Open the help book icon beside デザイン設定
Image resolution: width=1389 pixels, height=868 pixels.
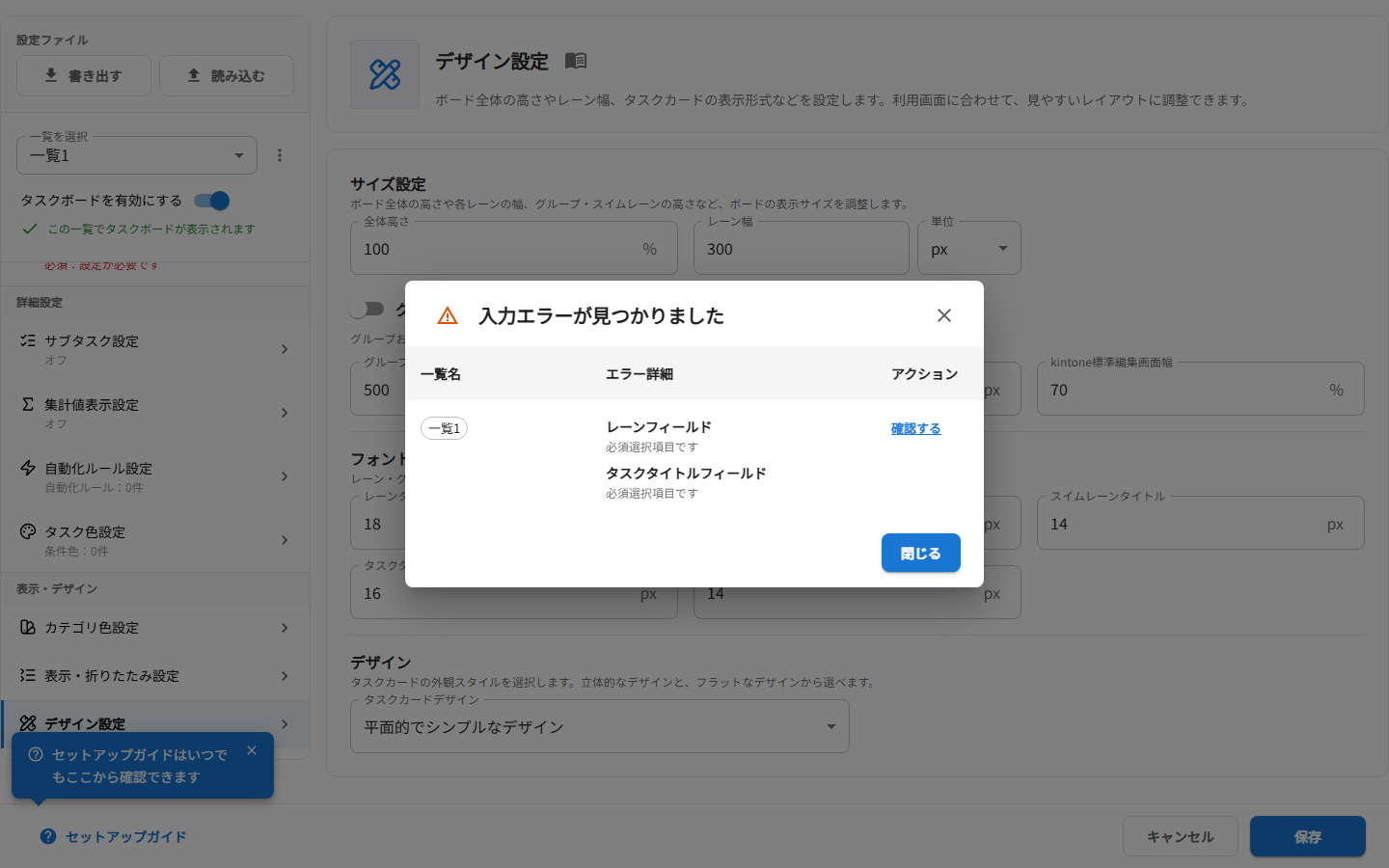(576, 61)
